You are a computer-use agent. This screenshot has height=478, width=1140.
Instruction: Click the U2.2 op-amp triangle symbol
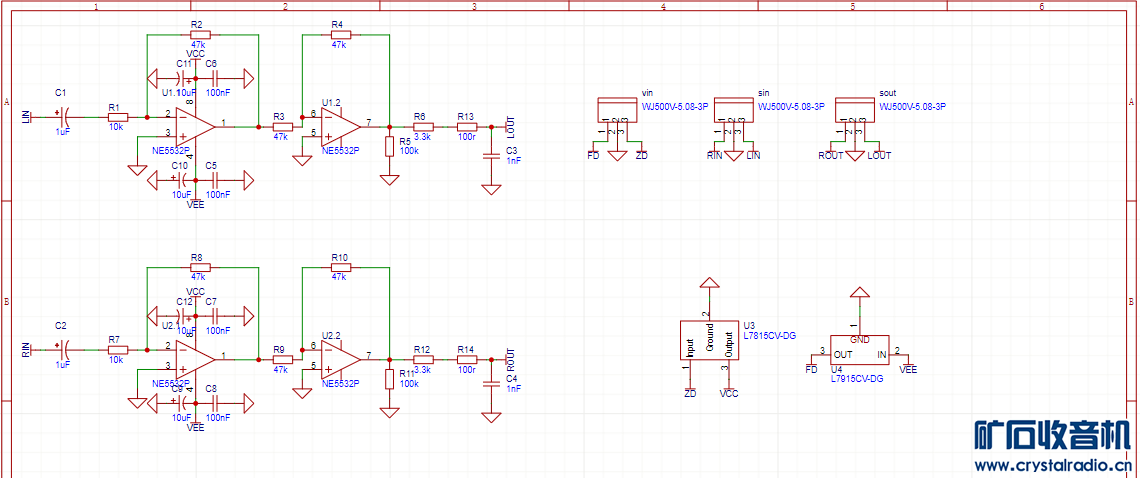point(341,356)
